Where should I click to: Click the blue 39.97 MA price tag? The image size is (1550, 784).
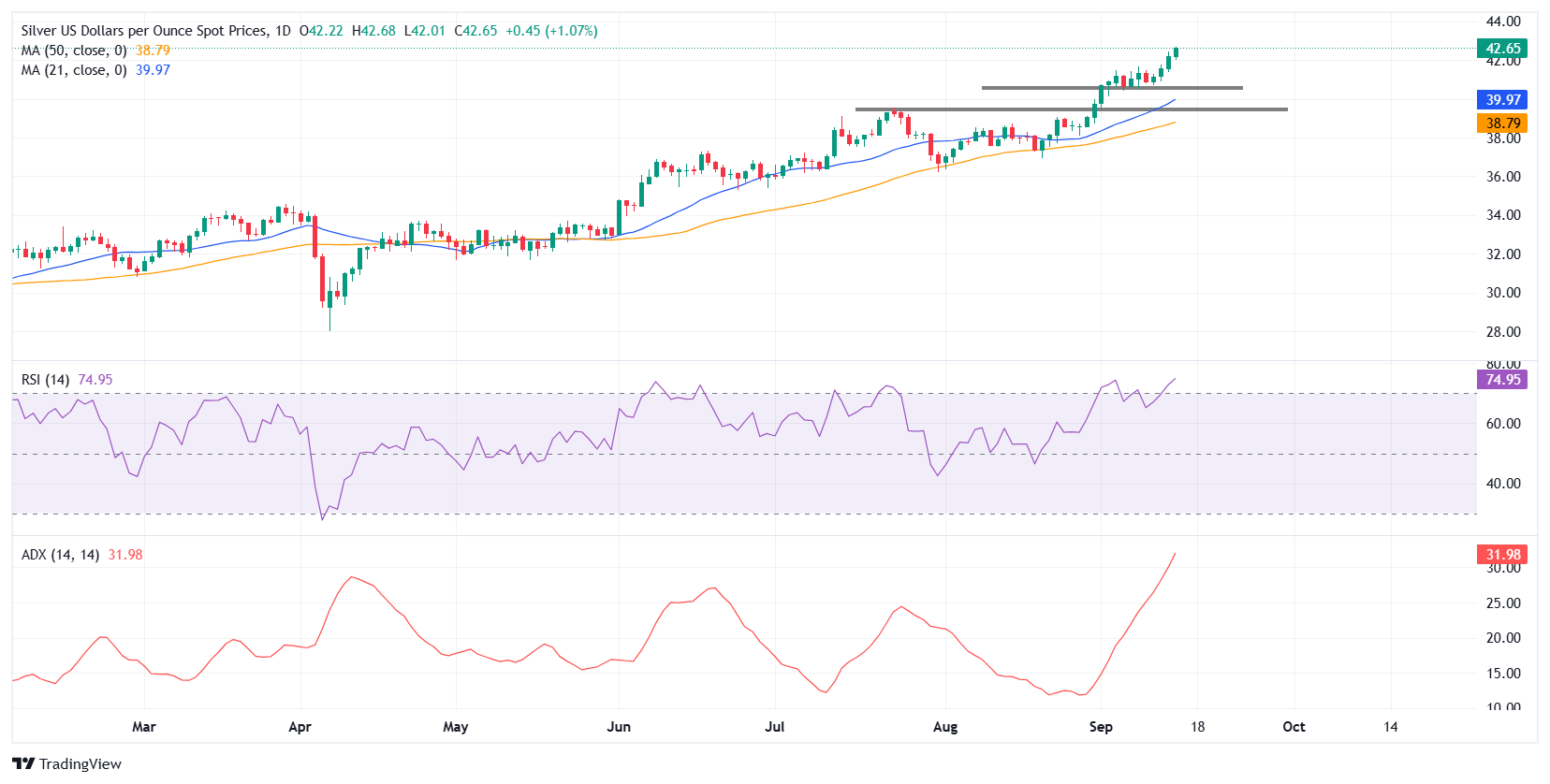pos(1501,100)
